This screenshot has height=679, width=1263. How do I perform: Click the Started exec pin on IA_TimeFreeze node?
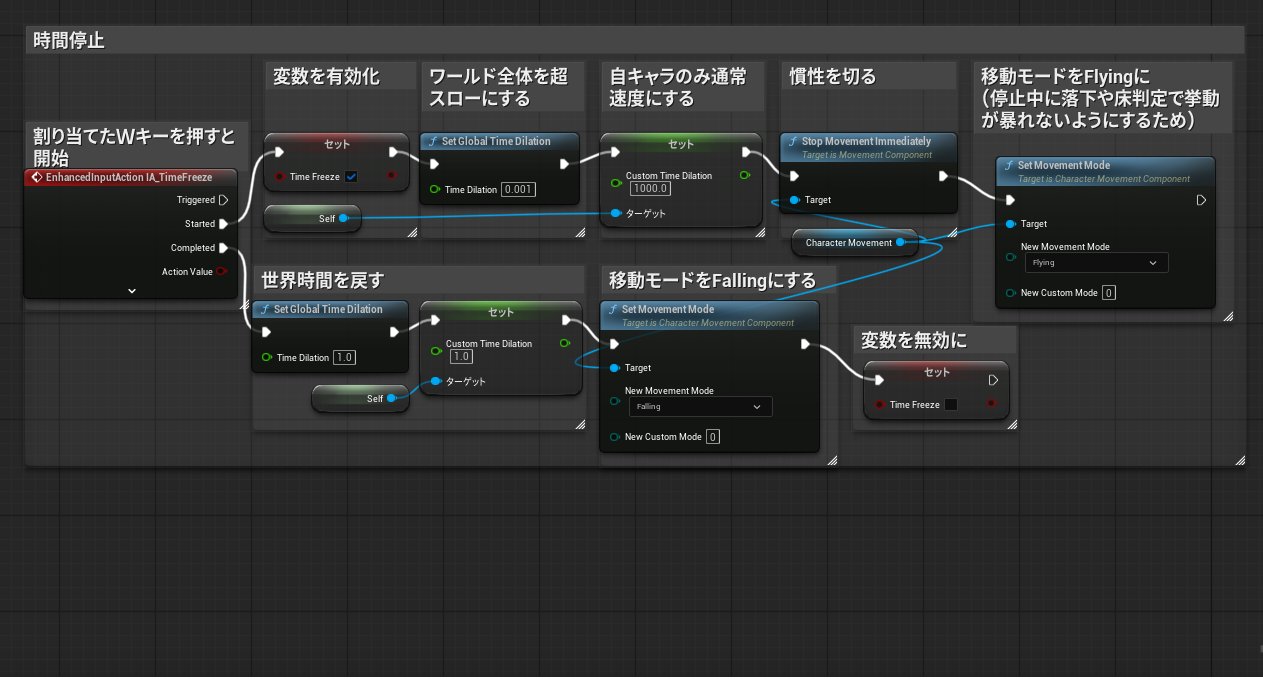223,224
